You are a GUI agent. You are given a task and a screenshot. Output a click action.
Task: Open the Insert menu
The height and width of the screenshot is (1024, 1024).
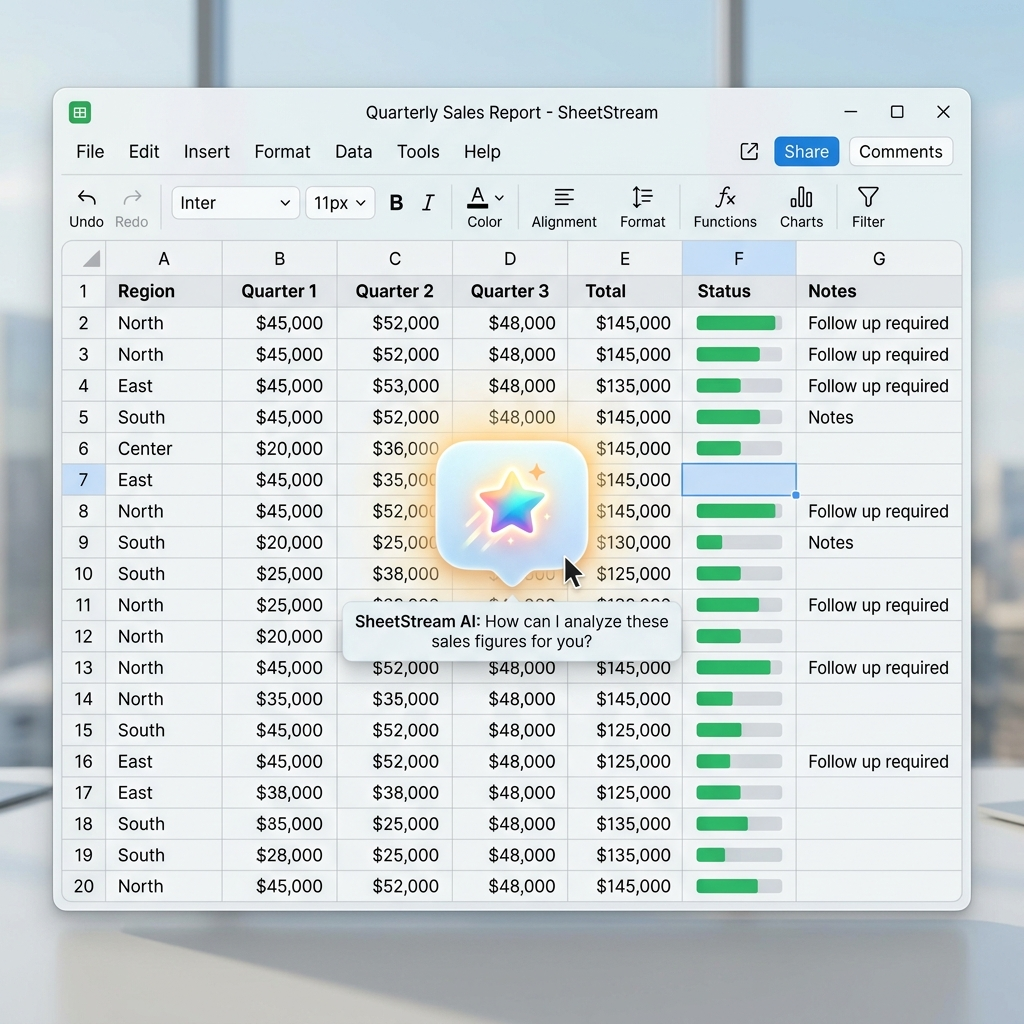click(x=206, y=152)
